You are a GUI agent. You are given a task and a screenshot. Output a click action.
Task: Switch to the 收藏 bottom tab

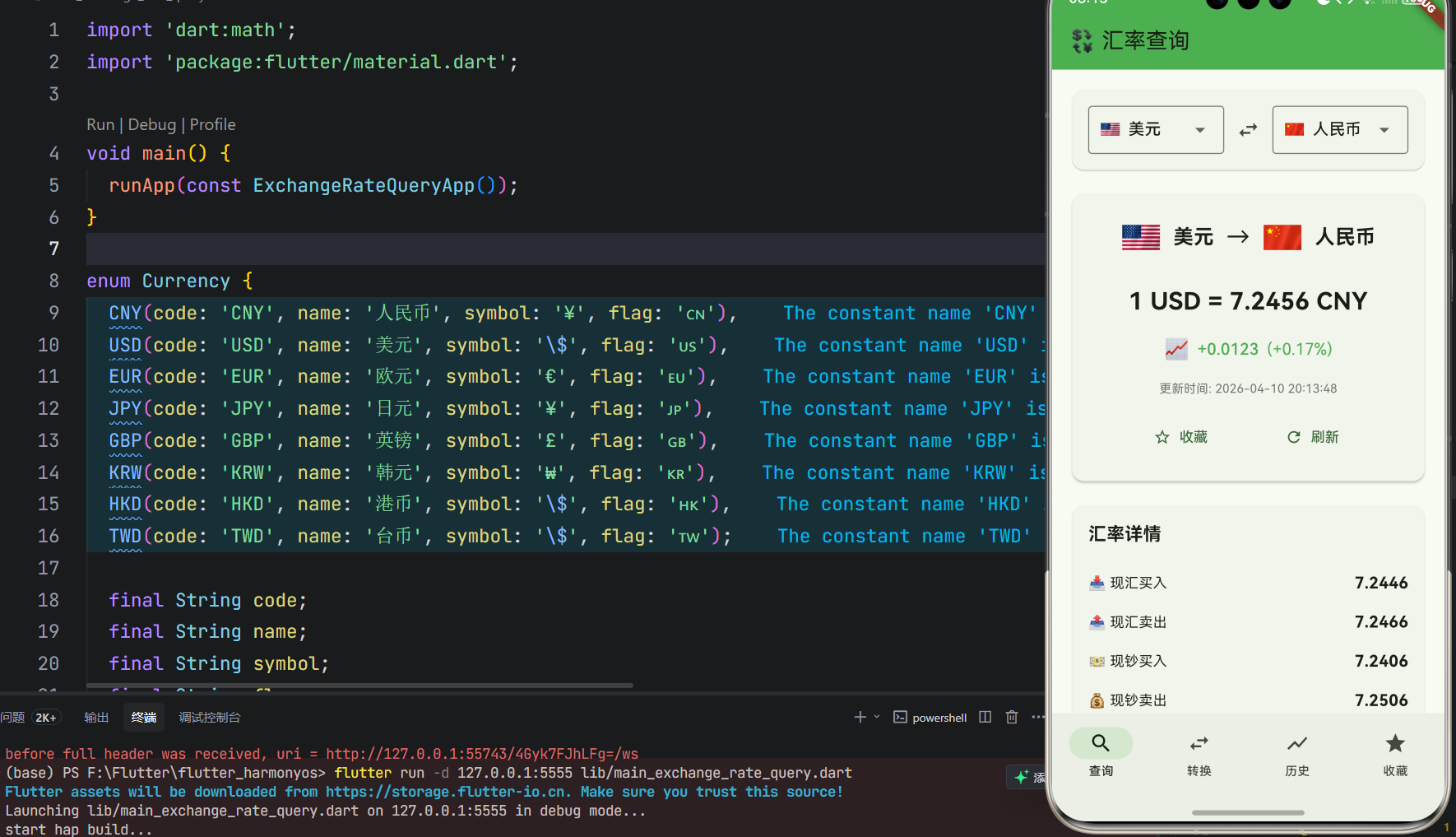1395,754
